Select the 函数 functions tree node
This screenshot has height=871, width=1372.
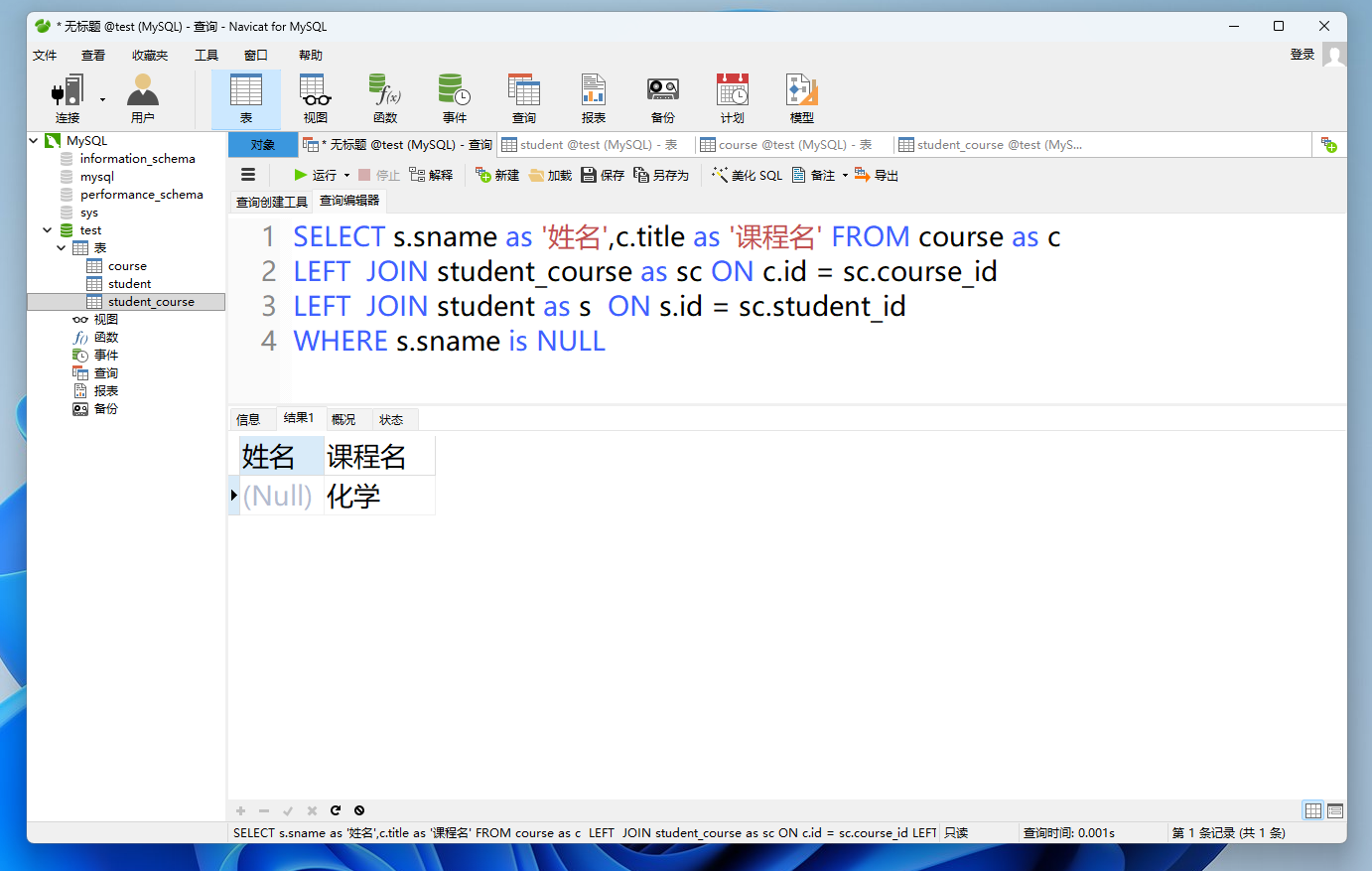click(105, 338)
